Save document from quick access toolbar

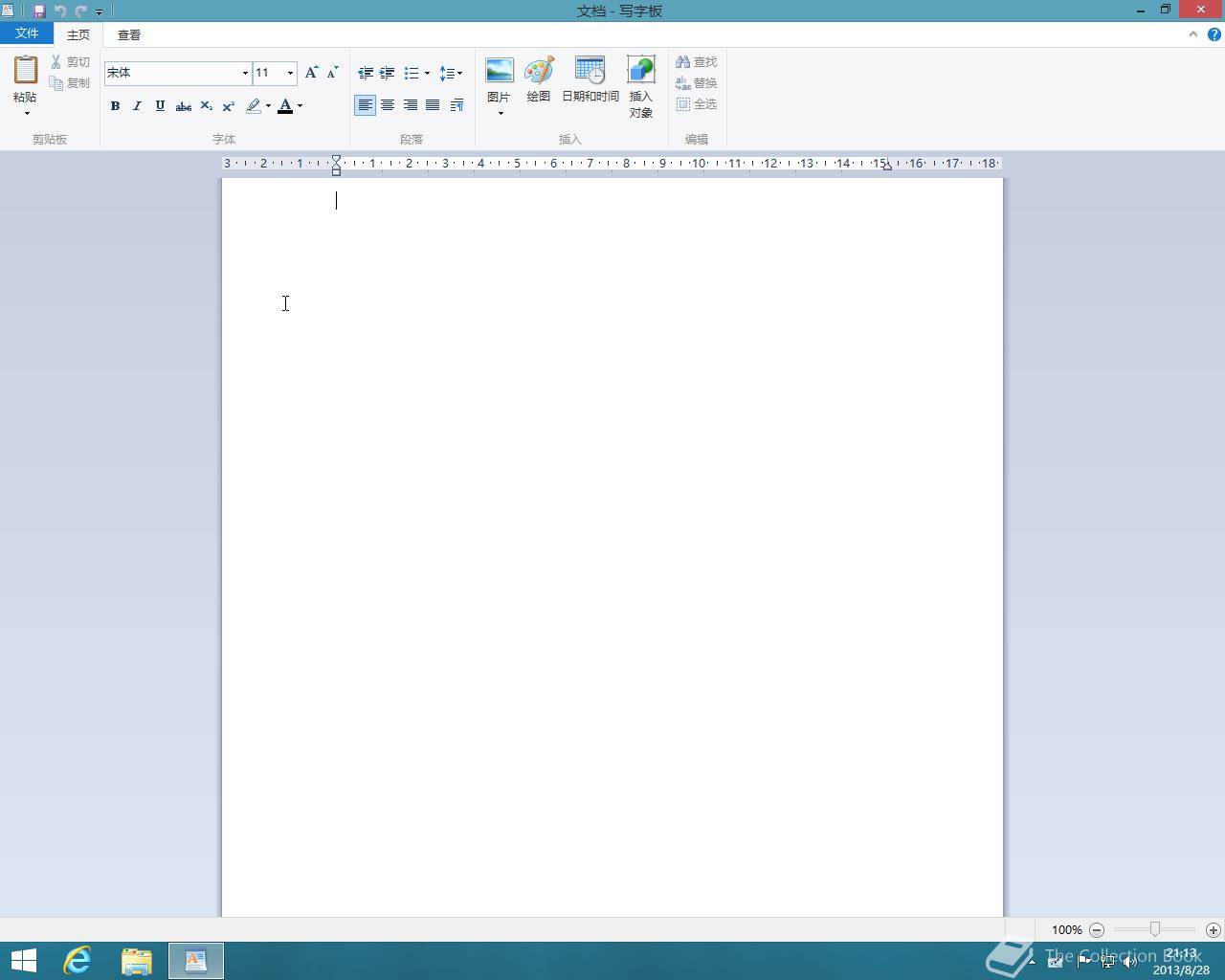click(x=39, y=11)
